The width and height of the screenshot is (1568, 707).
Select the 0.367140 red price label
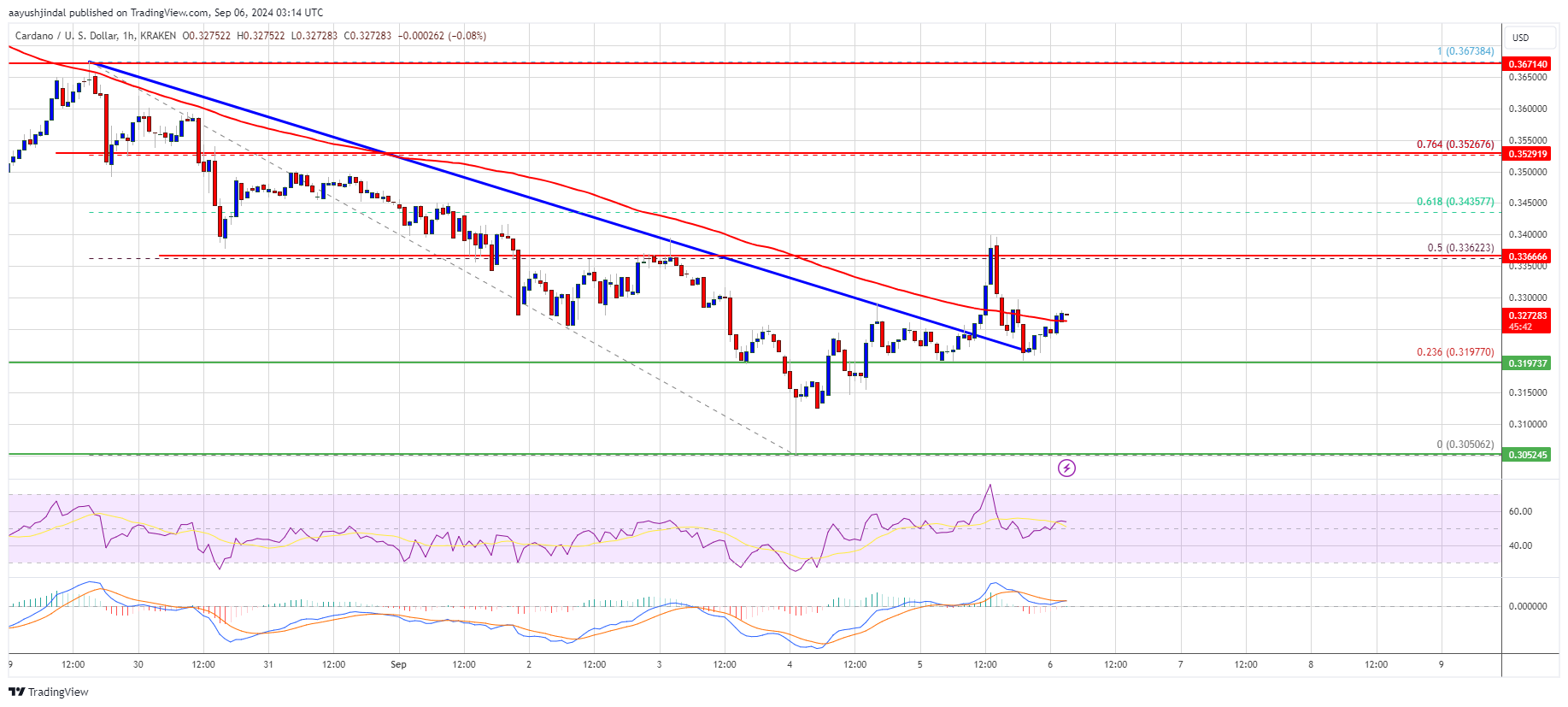coord(1527,64)
